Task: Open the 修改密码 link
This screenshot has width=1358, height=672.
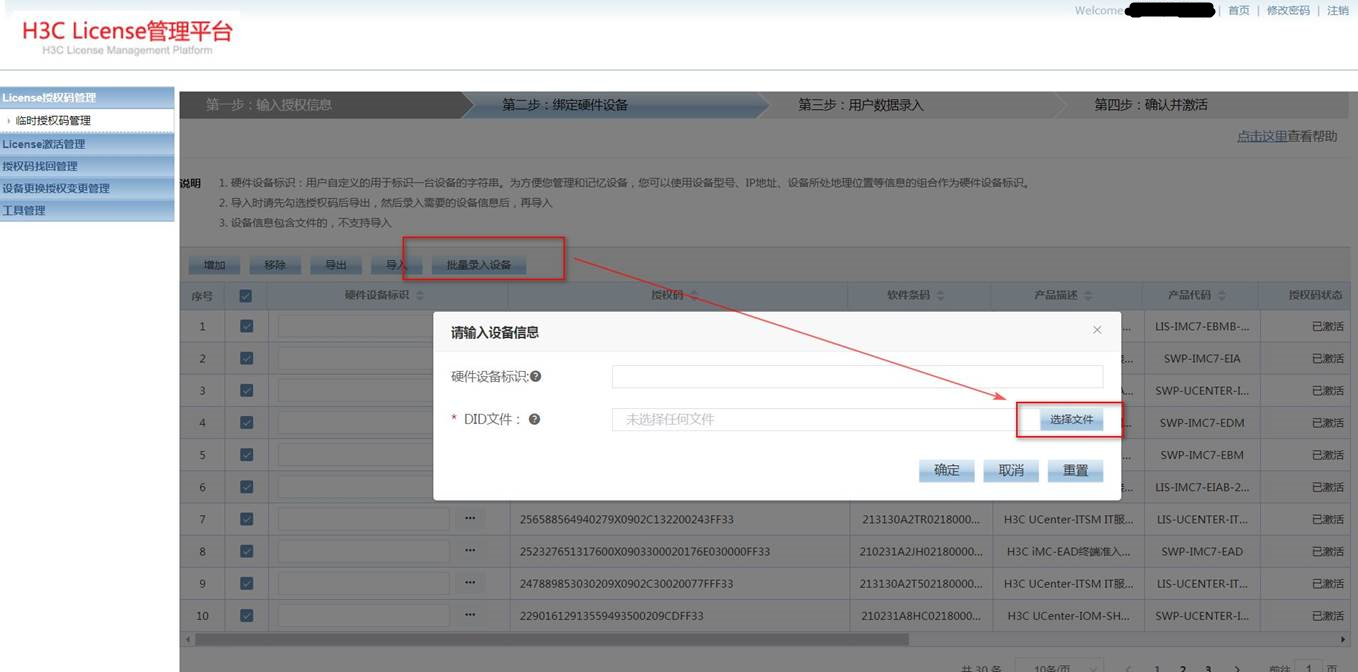Action: click(1288, 10)
